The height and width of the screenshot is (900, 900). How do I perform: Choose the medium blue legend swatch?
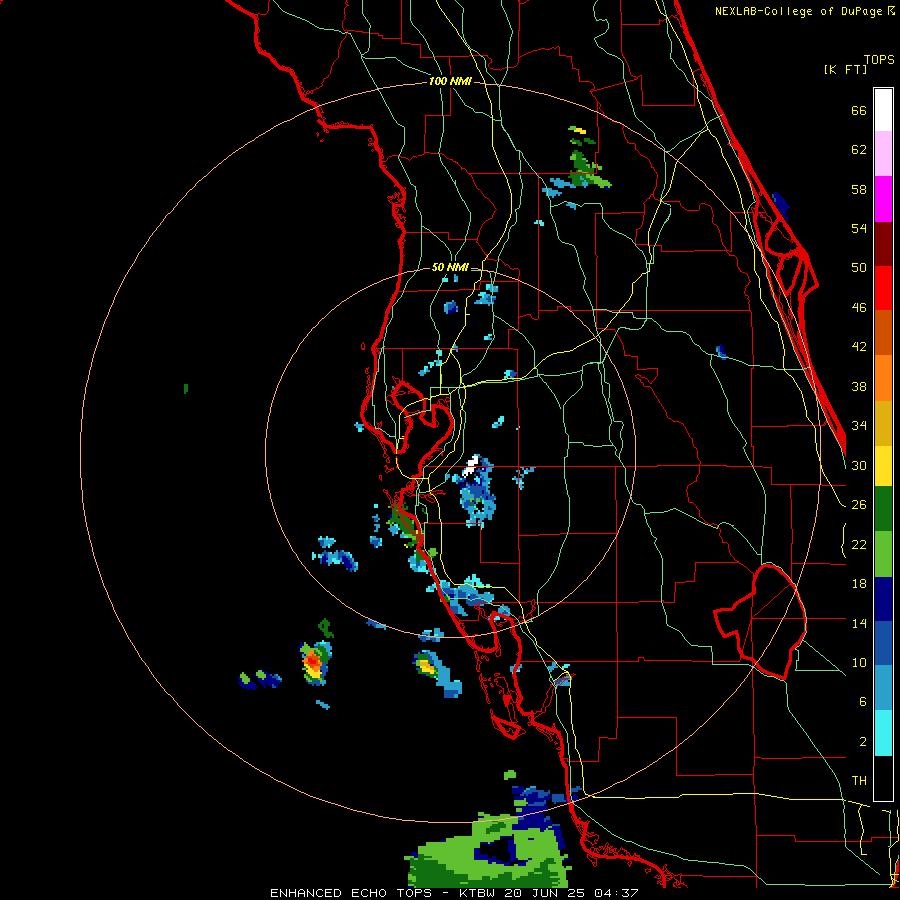(x=883, y=643)
